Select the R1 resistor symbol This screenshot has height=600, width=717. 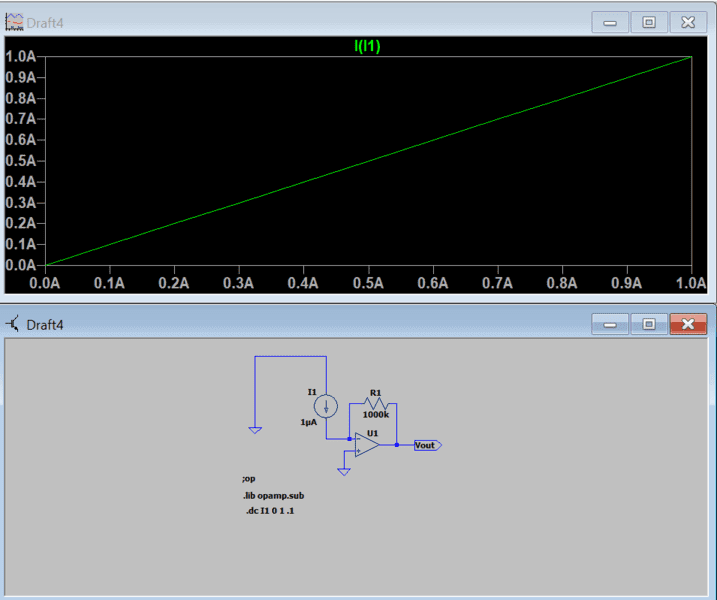(x=375, y=403)
